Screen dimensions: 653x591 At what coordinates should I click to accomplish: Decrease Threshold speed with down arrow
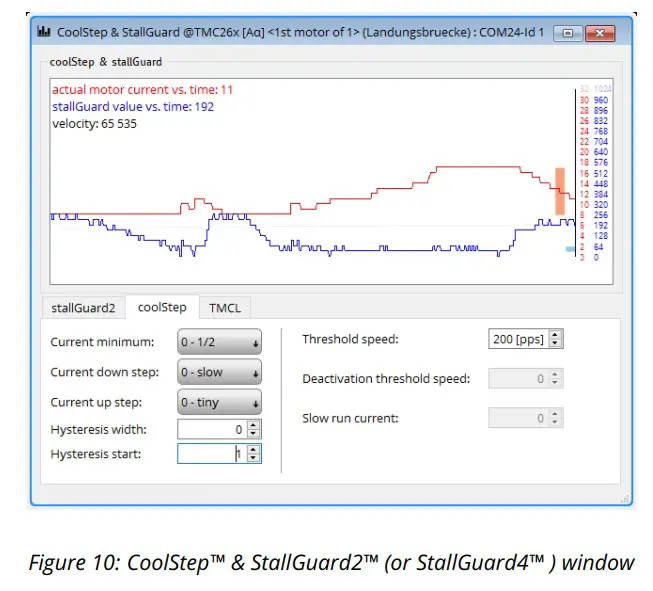555,343
